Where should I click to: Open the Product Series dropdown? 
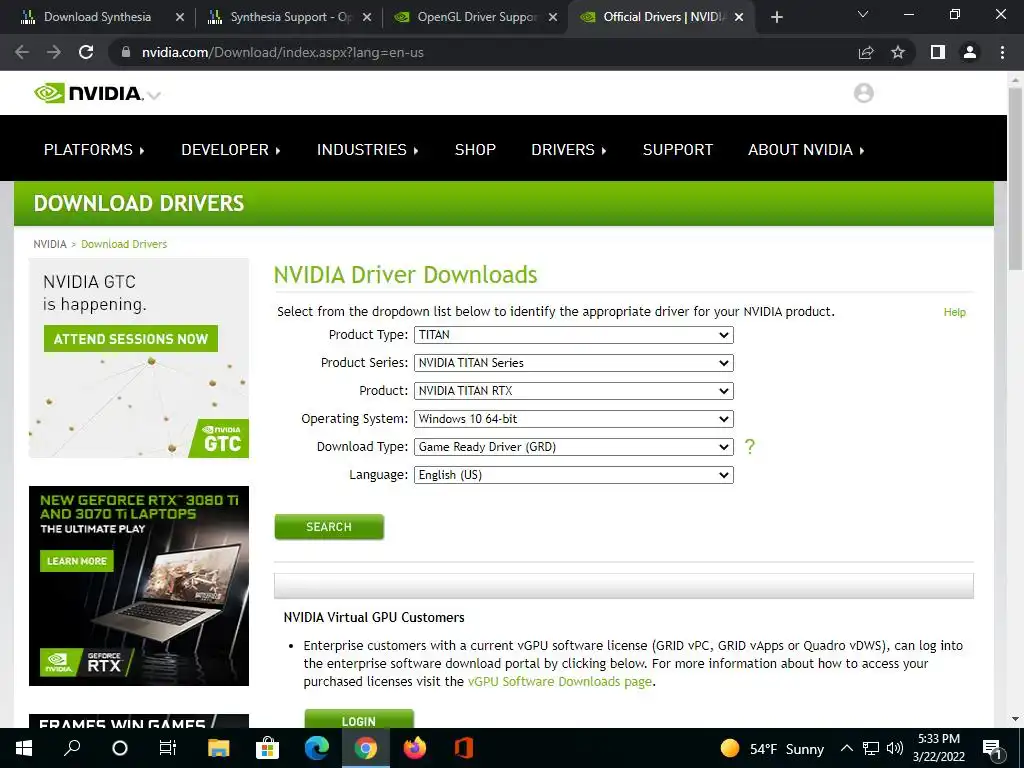point(573,363)
